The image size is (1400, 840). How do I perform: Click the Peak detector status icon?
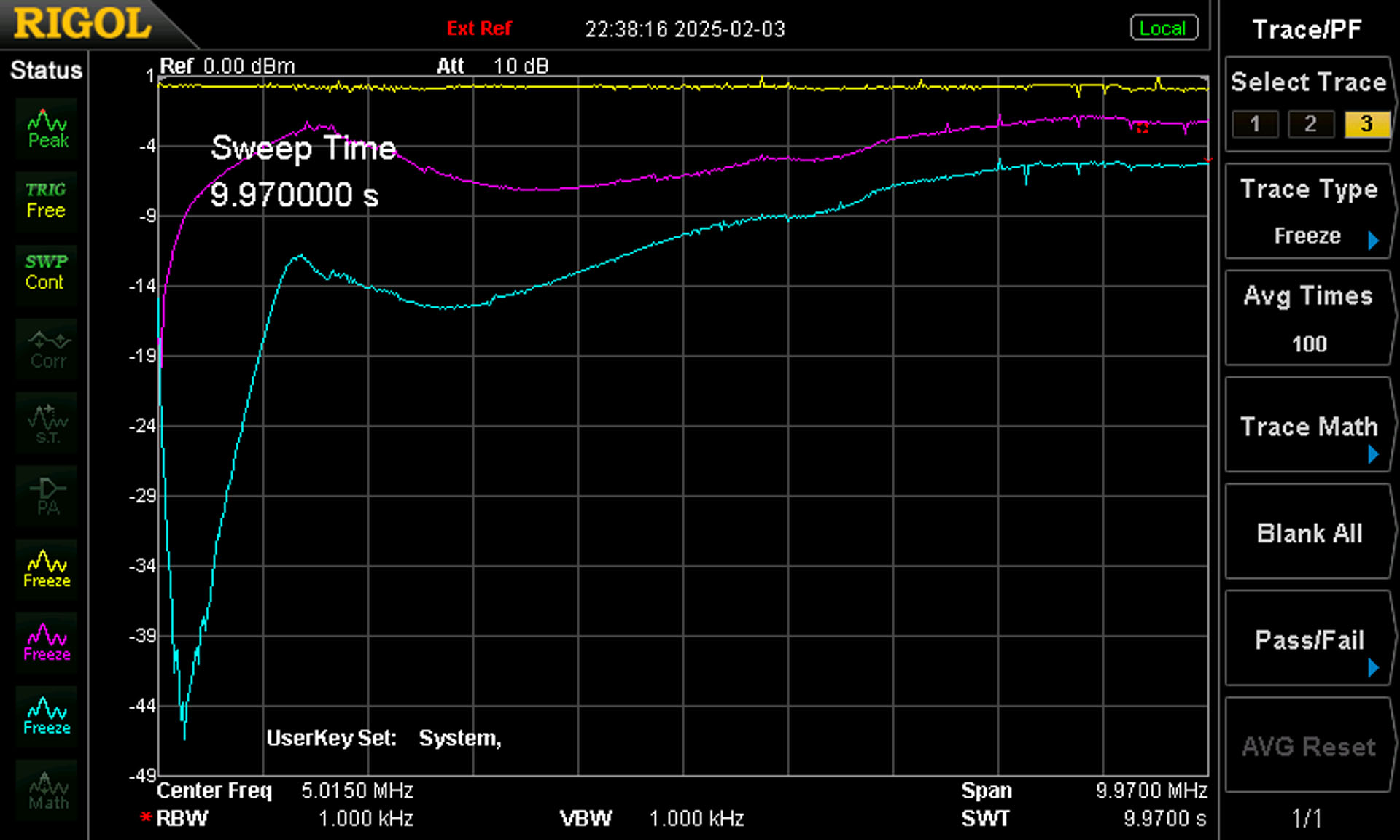click(47, 129)
